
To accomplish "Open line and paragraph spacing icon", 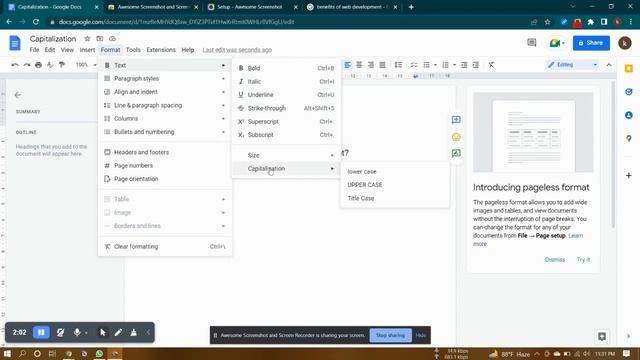I will [398, 65].
